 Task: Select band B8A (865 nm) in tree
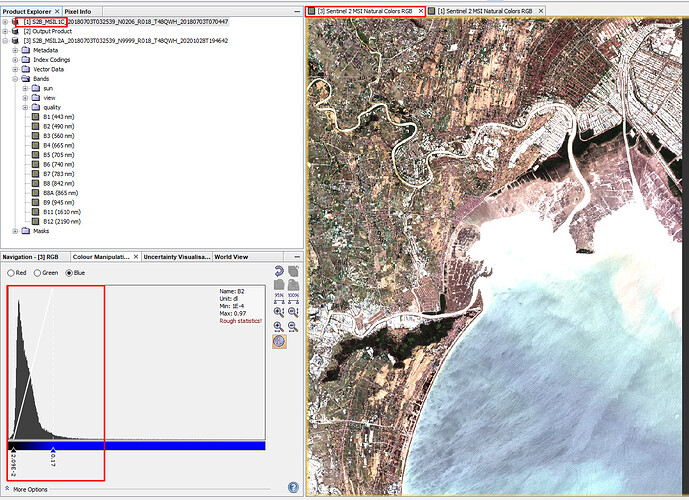61,193
